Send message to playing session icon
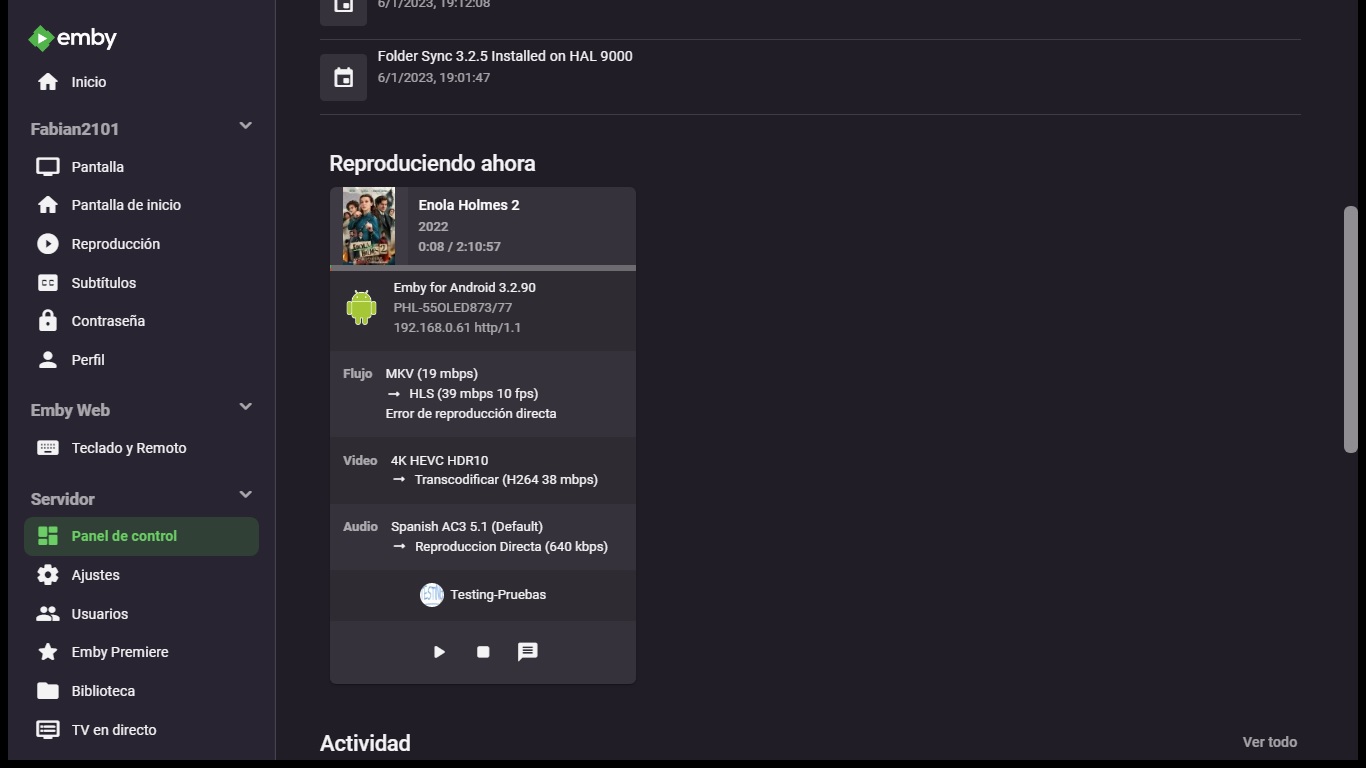 pyautogui.click(x=527, y=652)
